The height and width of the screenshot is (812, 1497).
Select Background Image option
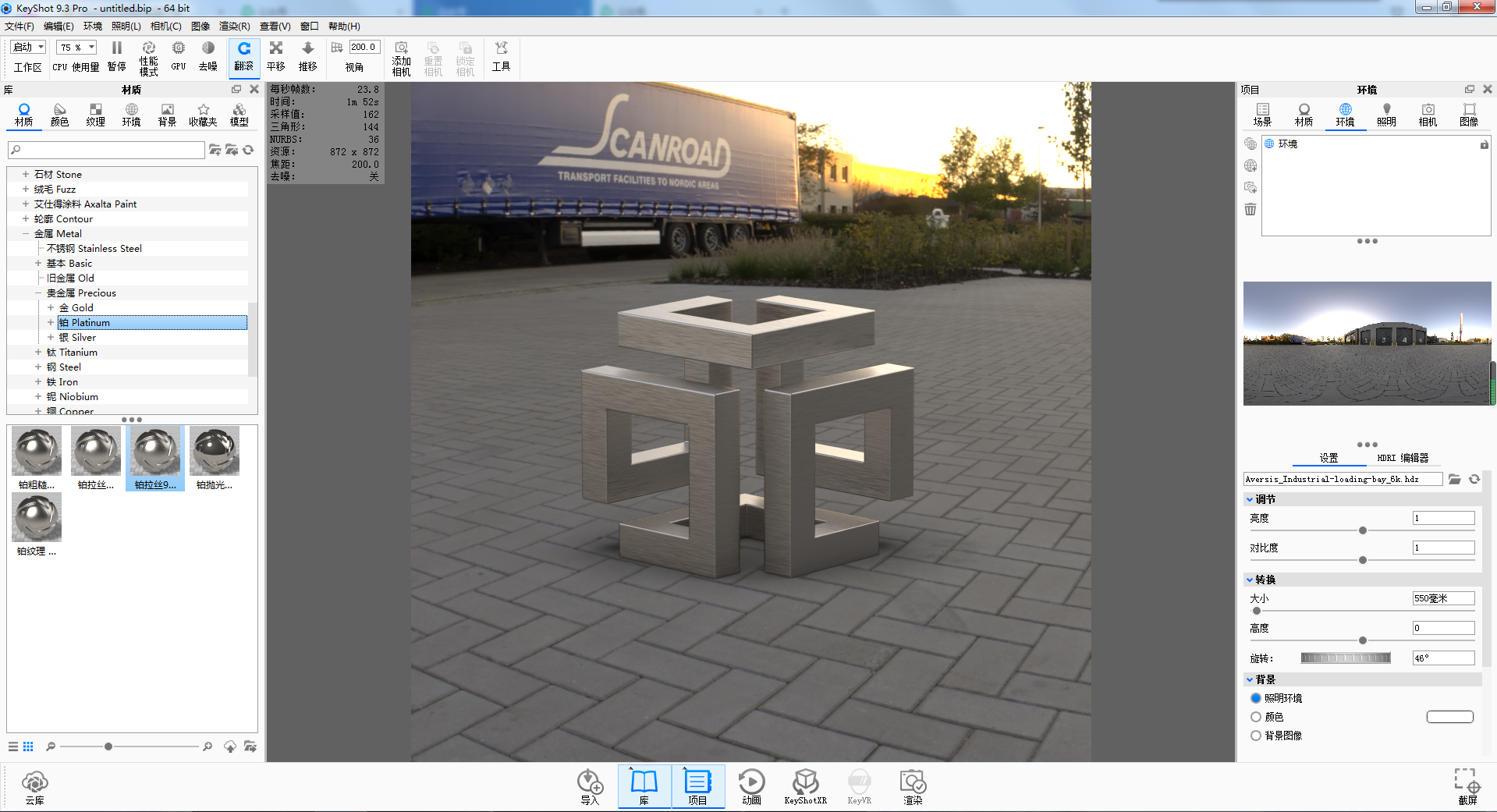[x=1256, y=736]
